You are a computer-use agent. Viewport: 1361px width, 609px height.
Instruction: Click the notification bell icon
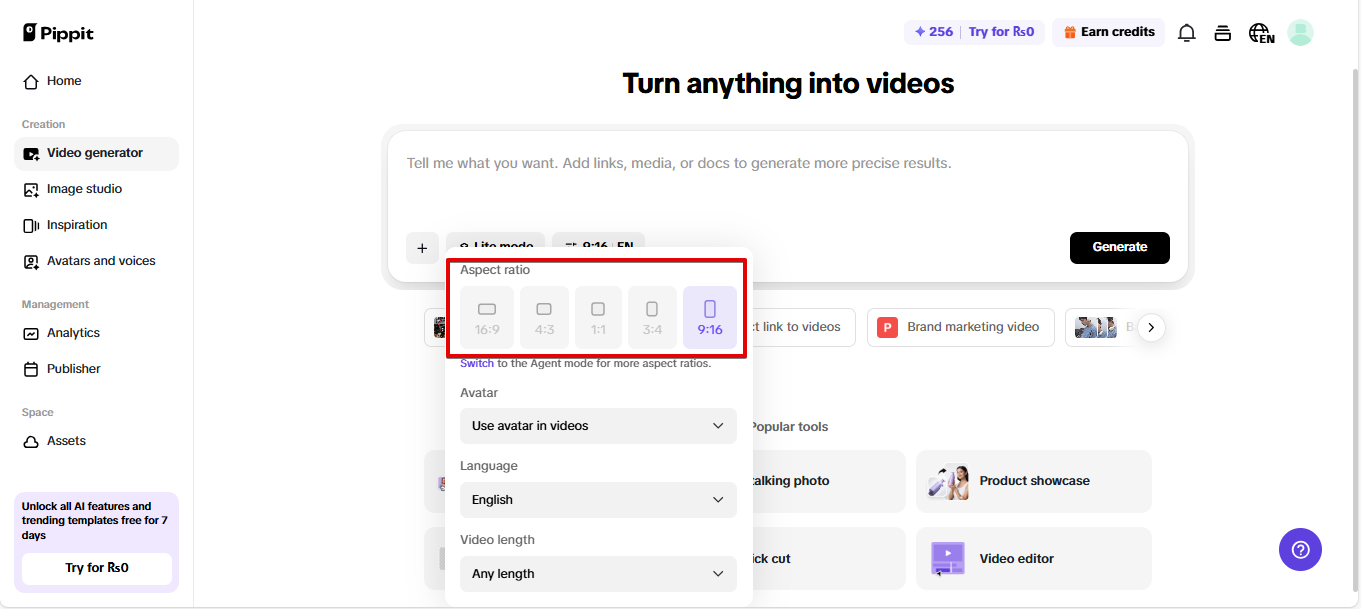[1187, 33]
